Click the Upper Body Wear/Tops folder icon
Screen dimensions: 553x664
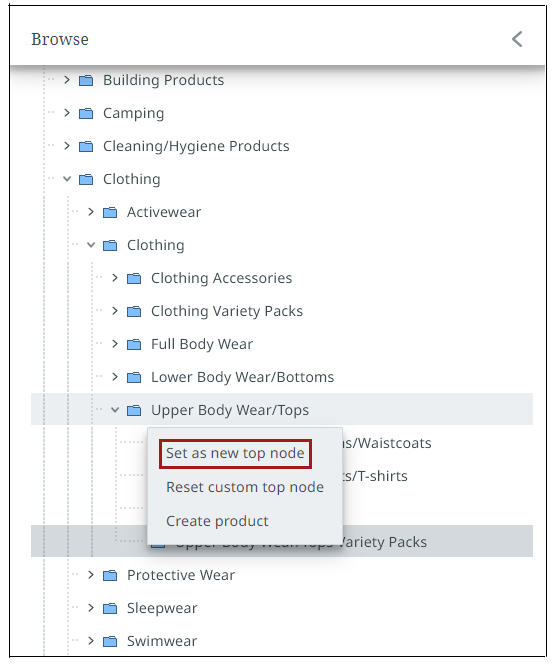tap(134, 410)
